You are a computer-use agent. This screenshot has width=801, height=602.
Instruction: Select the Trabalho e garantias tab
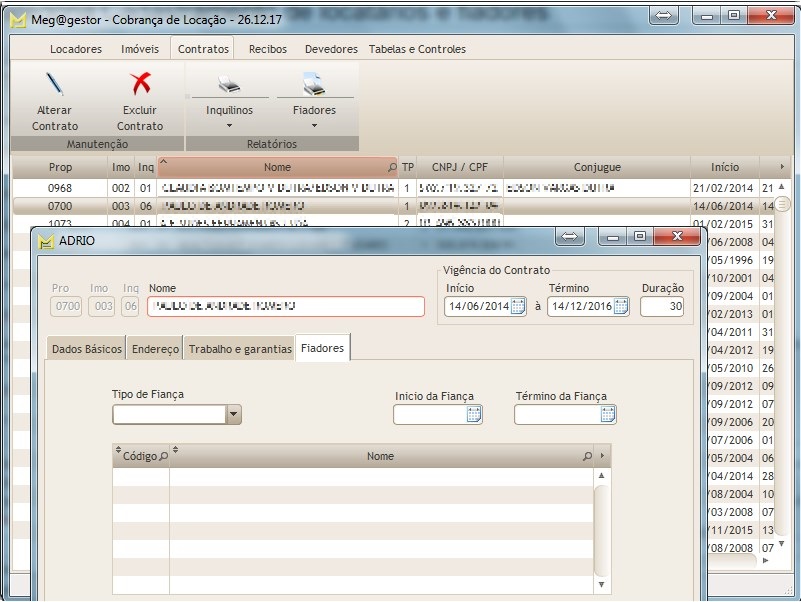click(x=237, y=349)
